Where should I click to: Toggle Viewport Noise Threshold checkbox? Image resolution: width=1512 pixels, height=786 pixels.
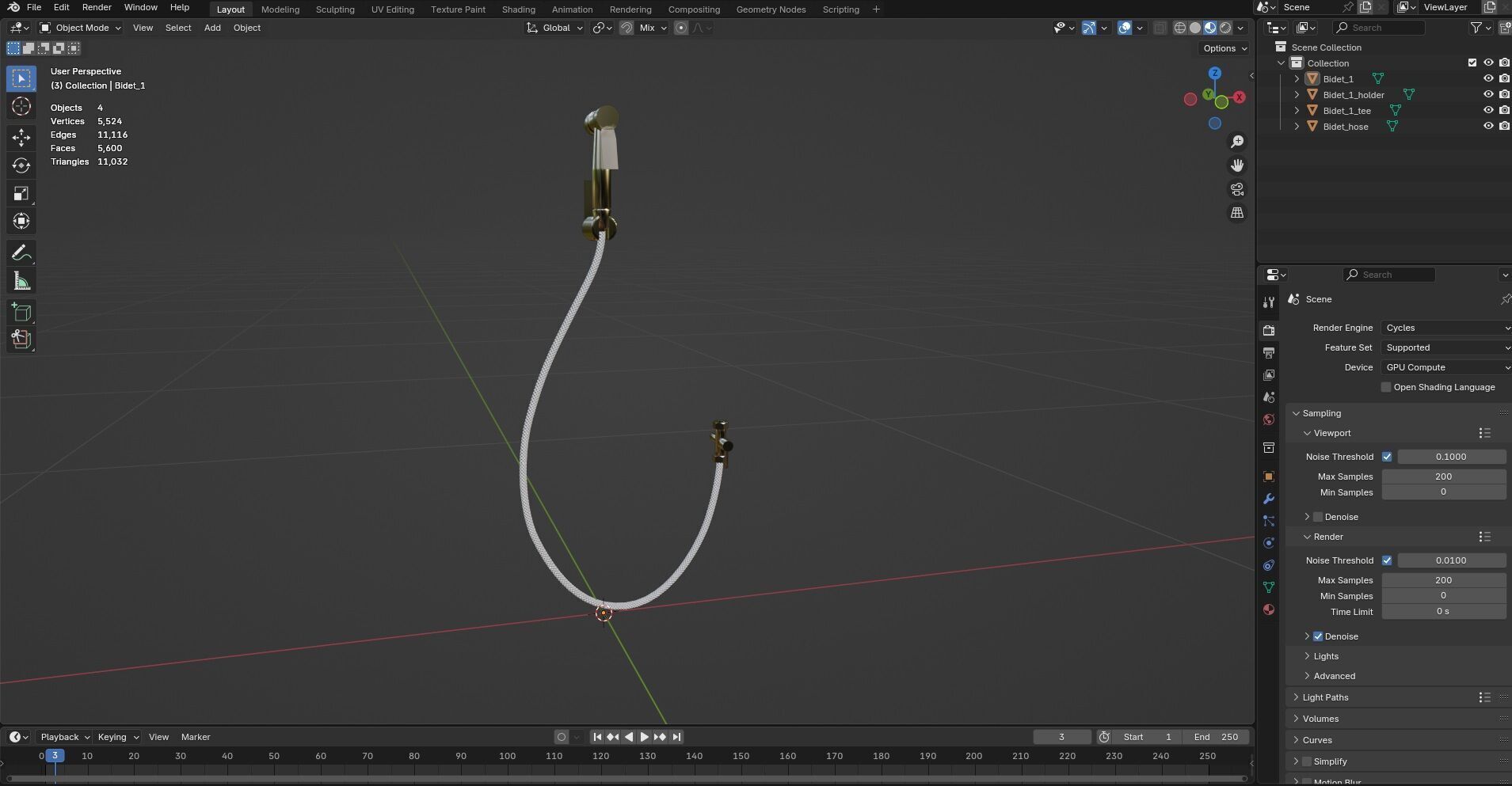tap(1387, 457)
